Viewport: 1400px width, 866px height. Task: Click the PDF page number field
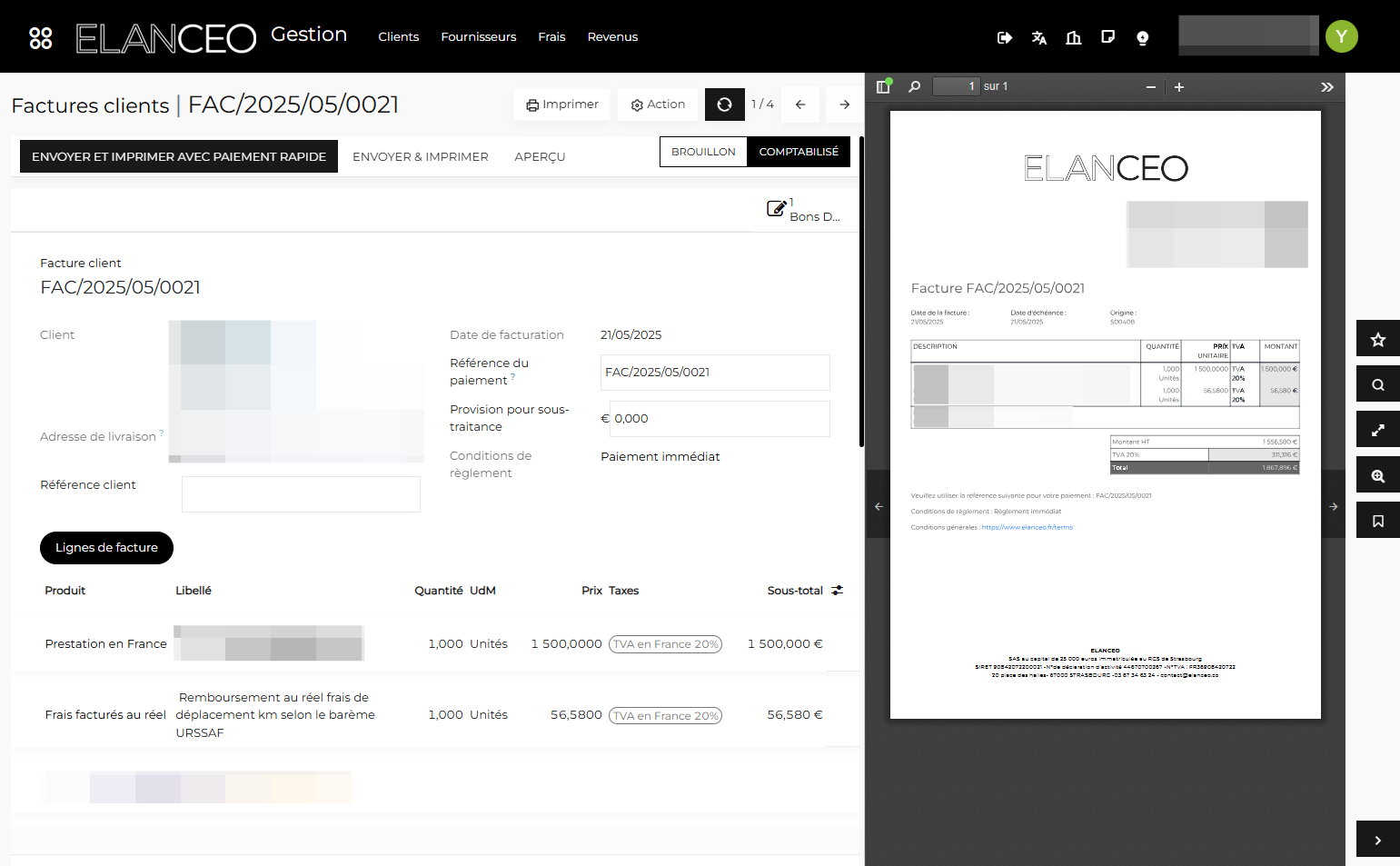956,86
